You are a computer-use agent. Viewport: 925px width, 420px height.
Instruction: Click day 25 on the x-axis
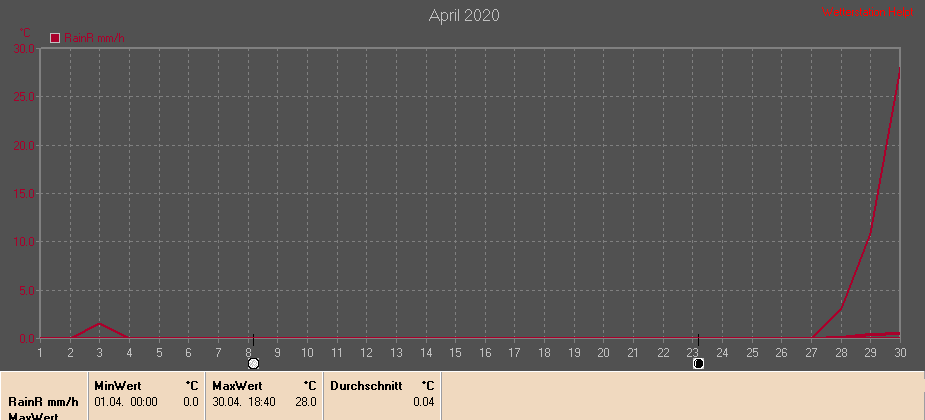click(752, 353)
